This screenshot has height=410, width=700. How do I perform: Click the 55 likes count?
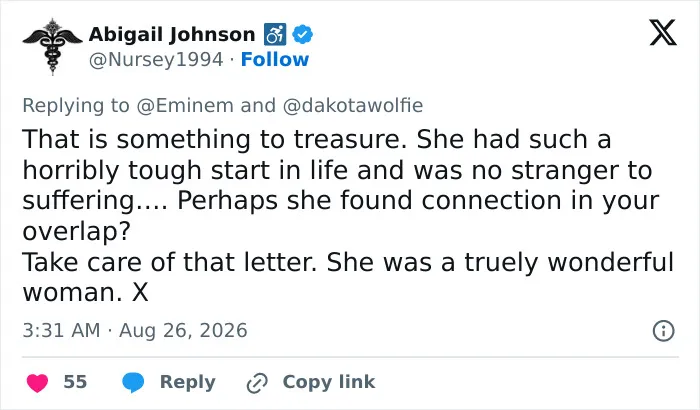point(75,382)
